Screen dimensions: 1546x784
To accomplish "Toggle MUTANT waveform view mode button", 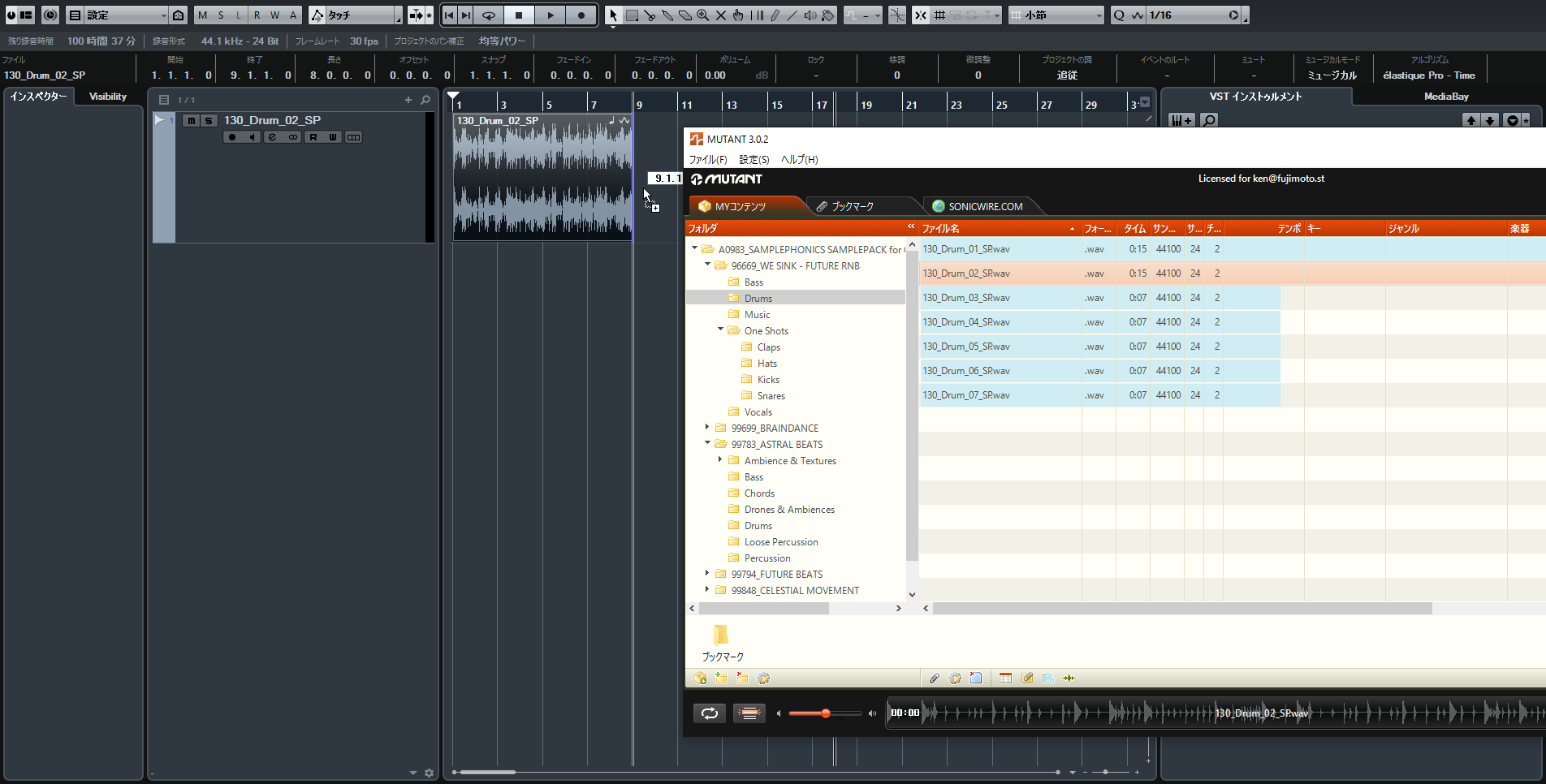I will [x=749, y=713].
